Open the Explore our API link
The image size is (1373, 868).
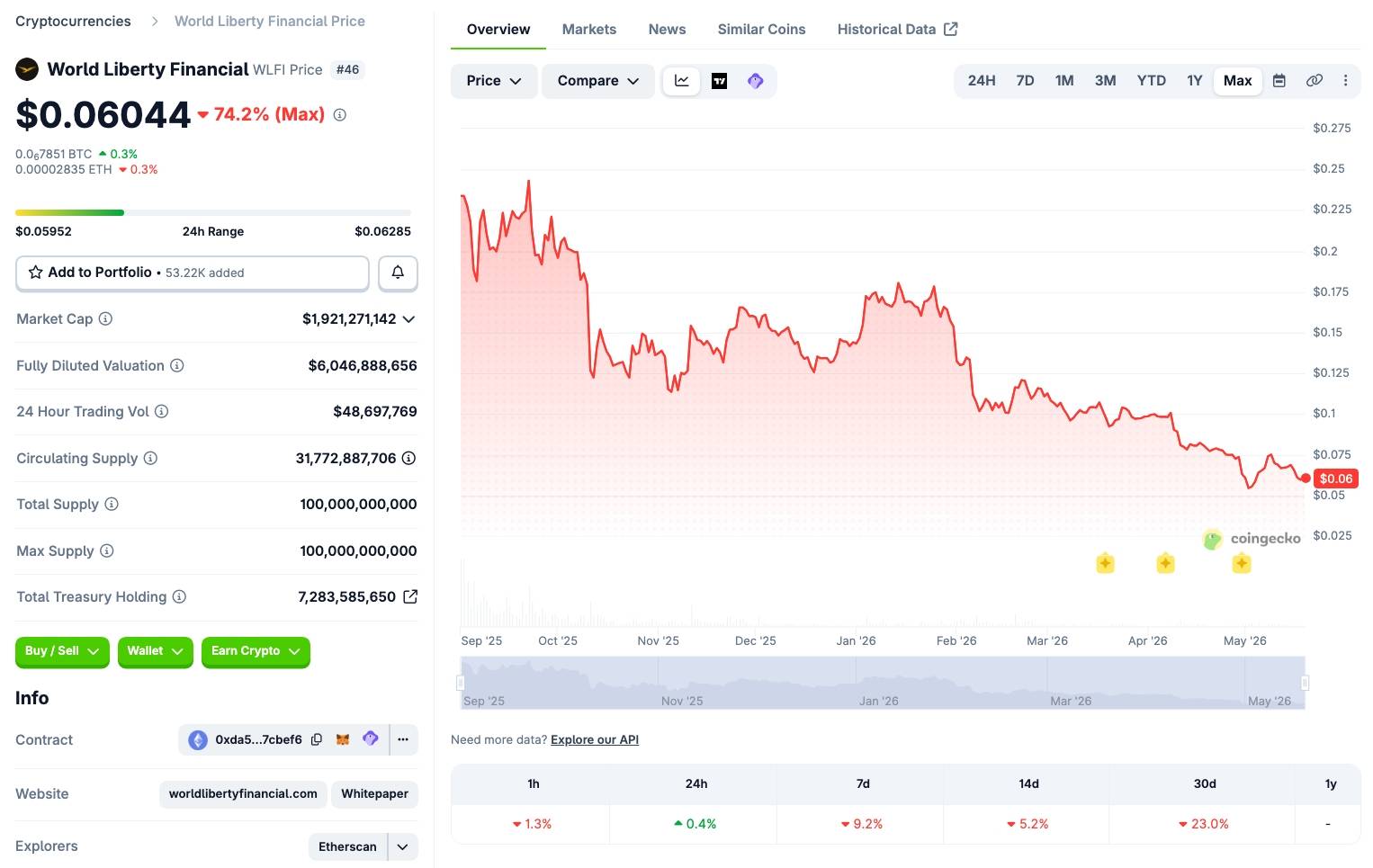pos(595,739)
